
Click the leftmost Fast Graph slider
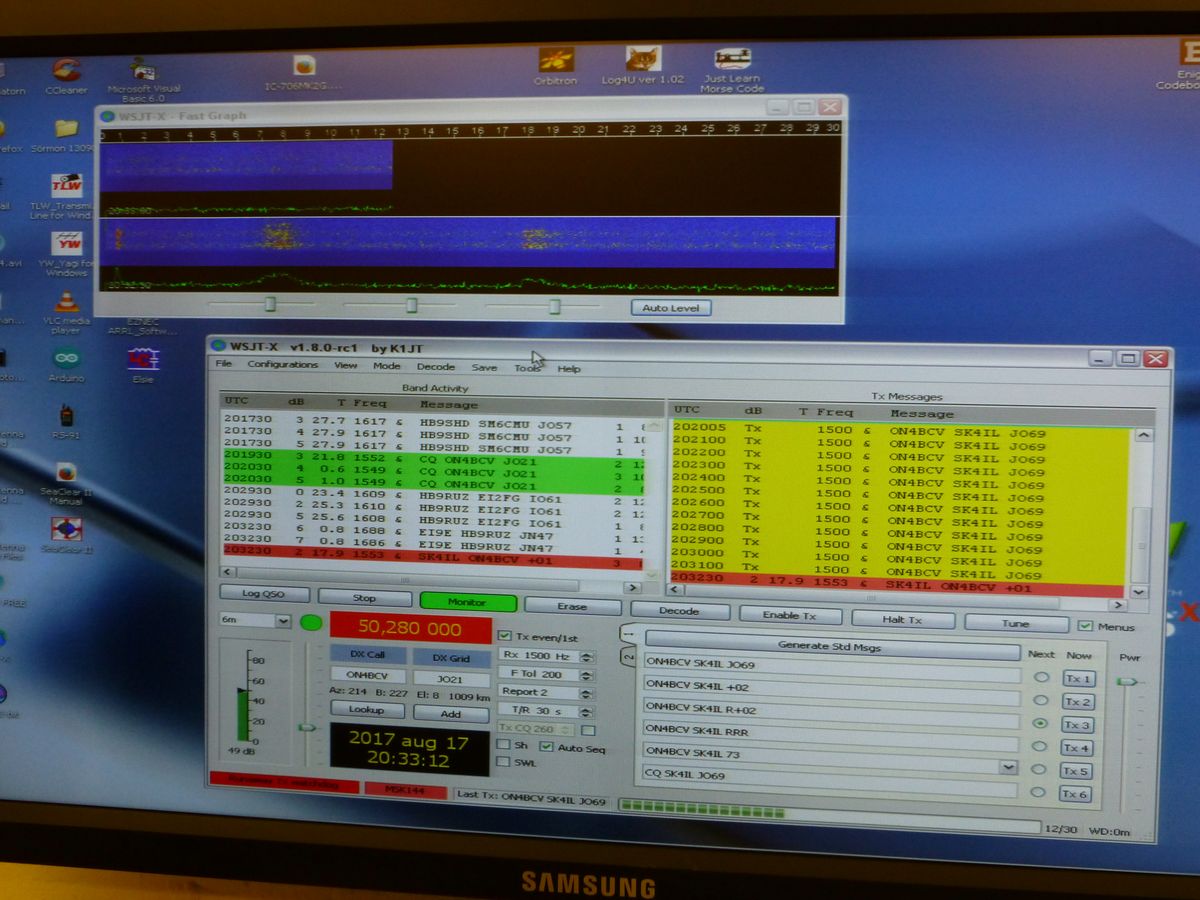[270, 303]
